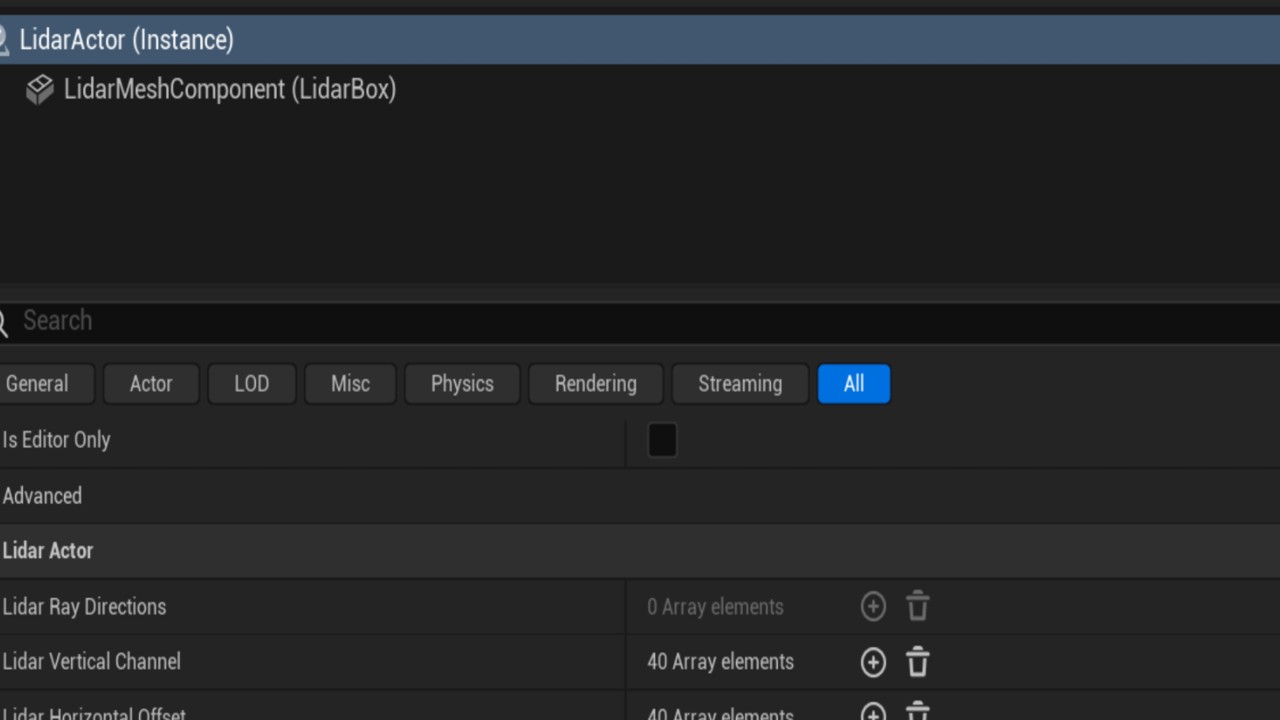
Task: Select the Rendering filter tab
Action: [x=595, y=384]
